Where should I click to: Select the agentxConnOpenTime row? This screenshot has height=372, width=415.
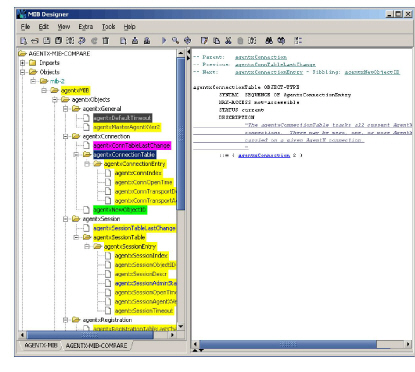point(144,182)
